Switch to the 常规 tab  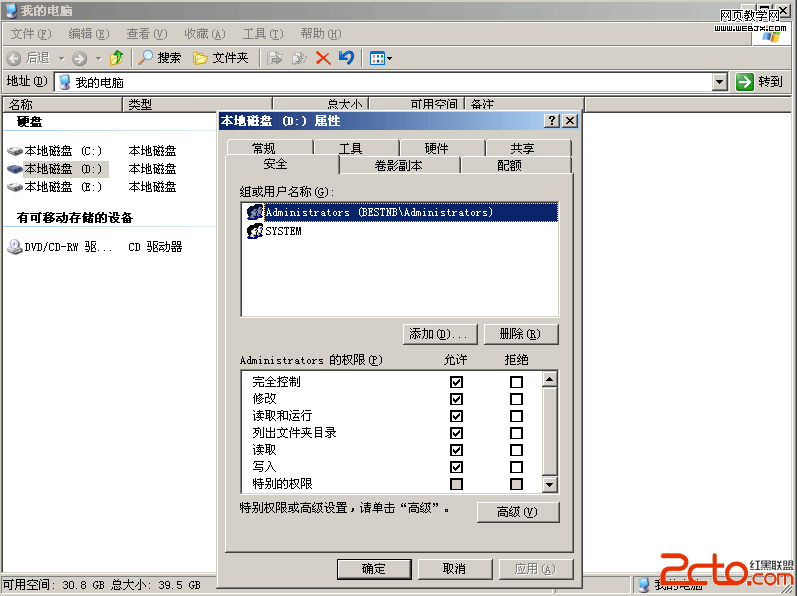pyautogui.click(x=270, y=147)
